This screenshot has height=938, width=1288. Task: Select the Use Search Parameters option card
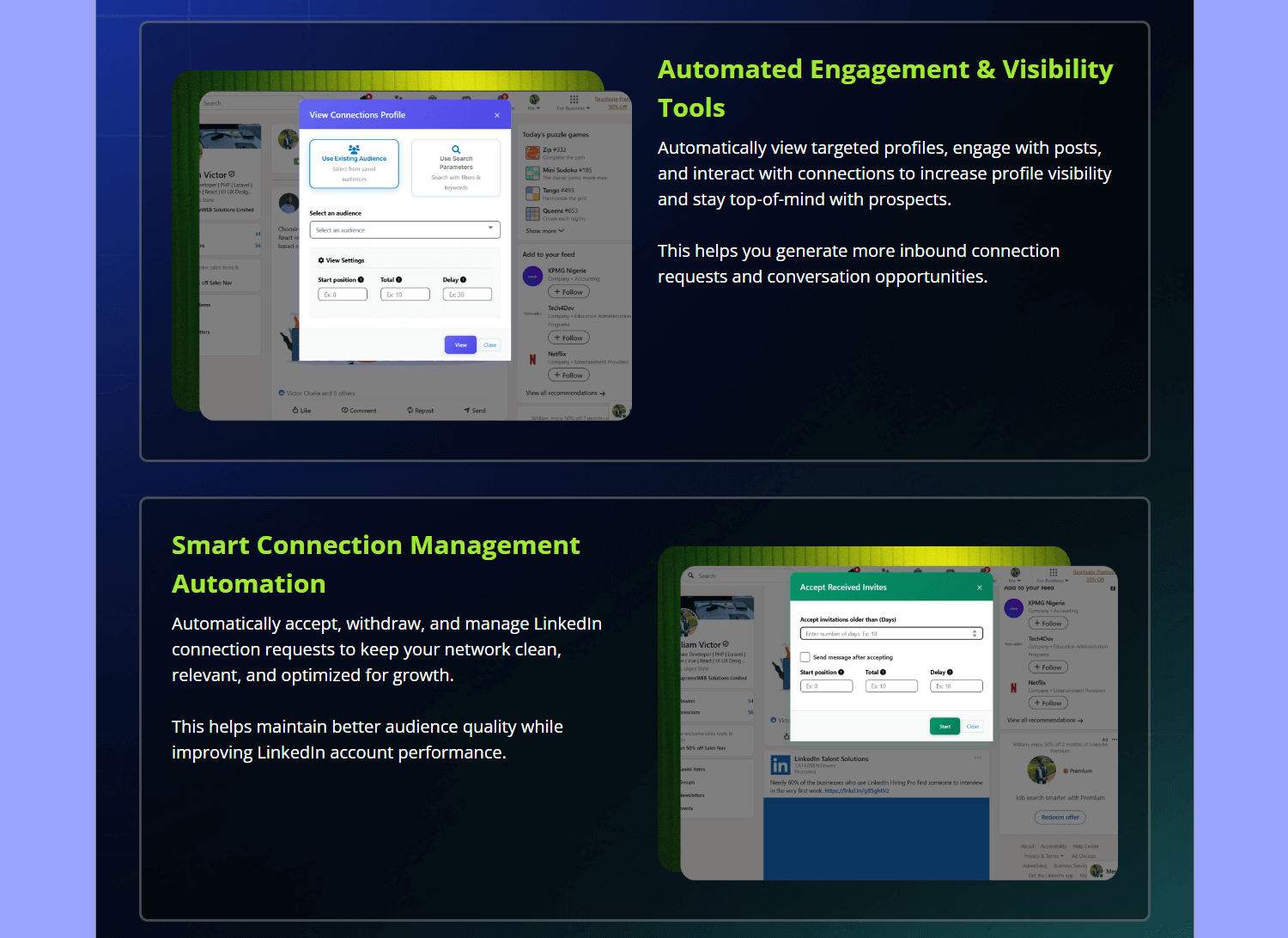click(456, 168)
